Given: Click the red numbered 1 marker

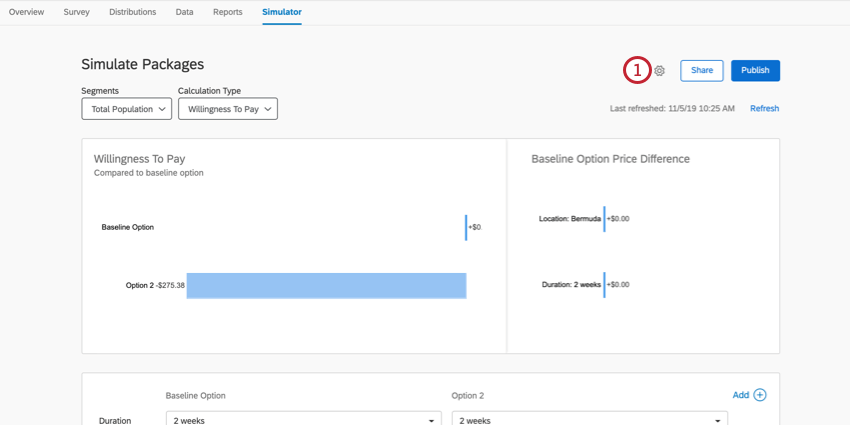Looking at the screenshot, I should (637, 70).
